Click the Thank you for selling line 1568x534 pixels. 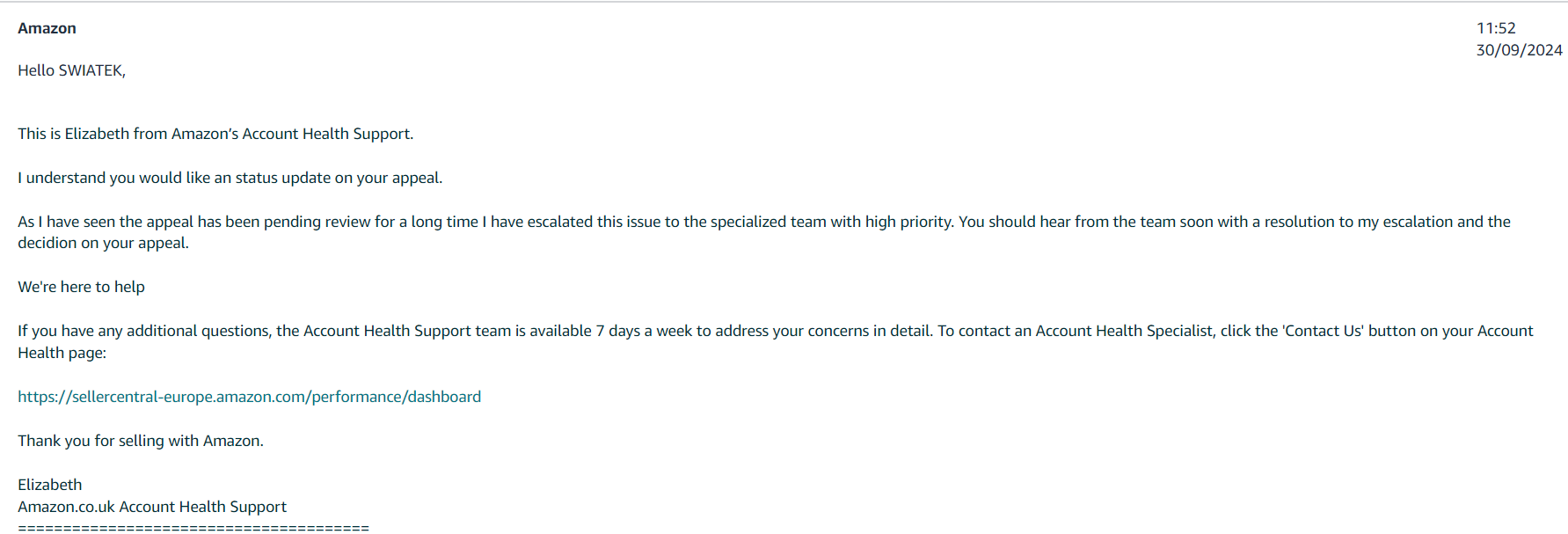(141, 441)
